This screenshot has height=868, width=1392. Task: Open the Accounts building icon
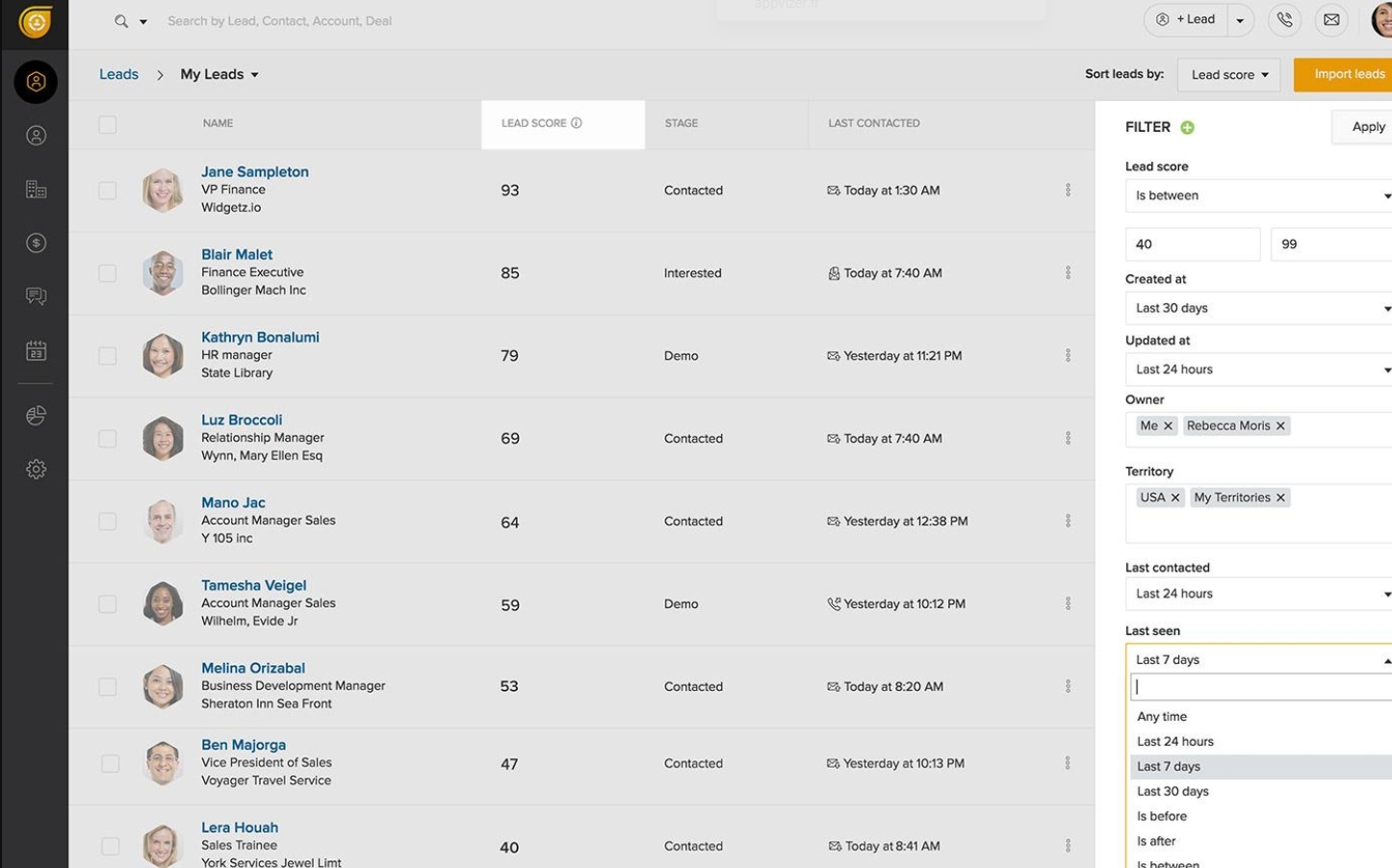(36, 190)
